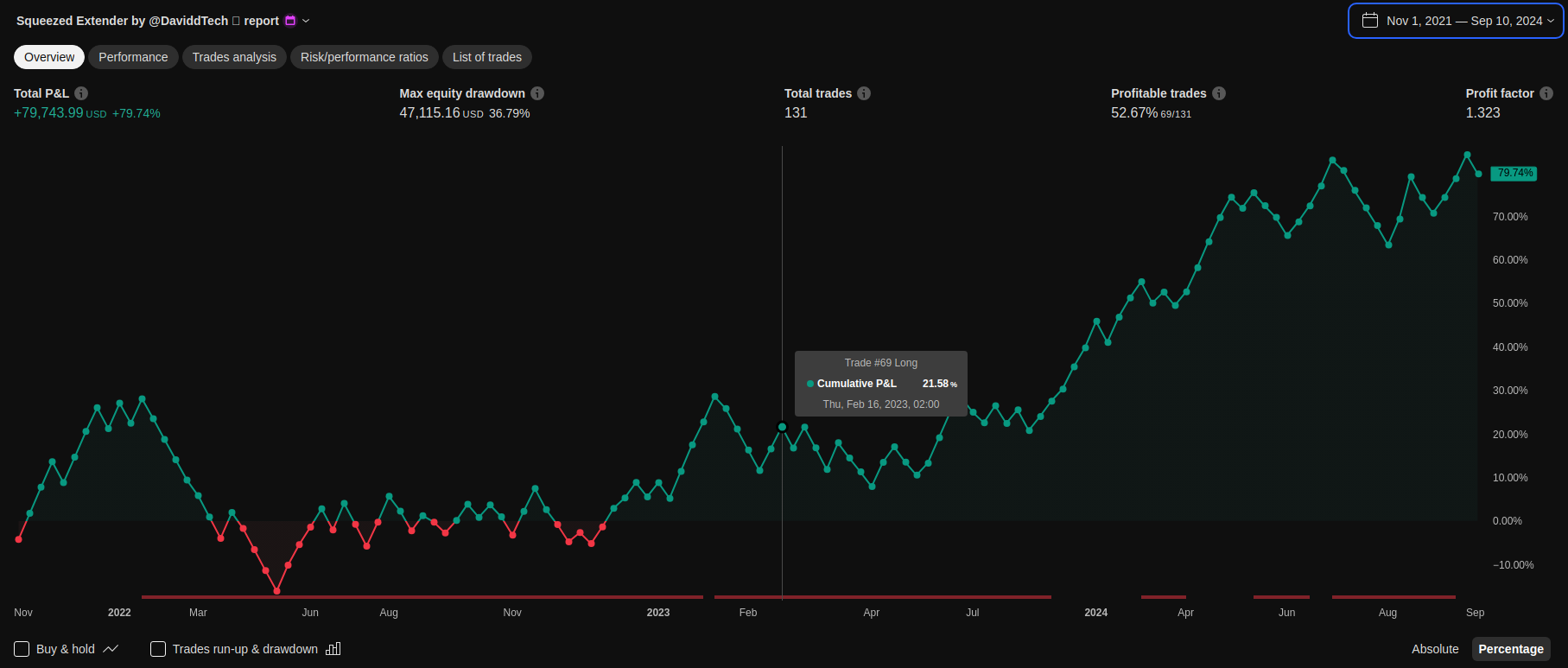The width and height of the screenshot is (1568, 668).
Task: Click the Profit factor info icon
Action: (x=1546, y=93)
